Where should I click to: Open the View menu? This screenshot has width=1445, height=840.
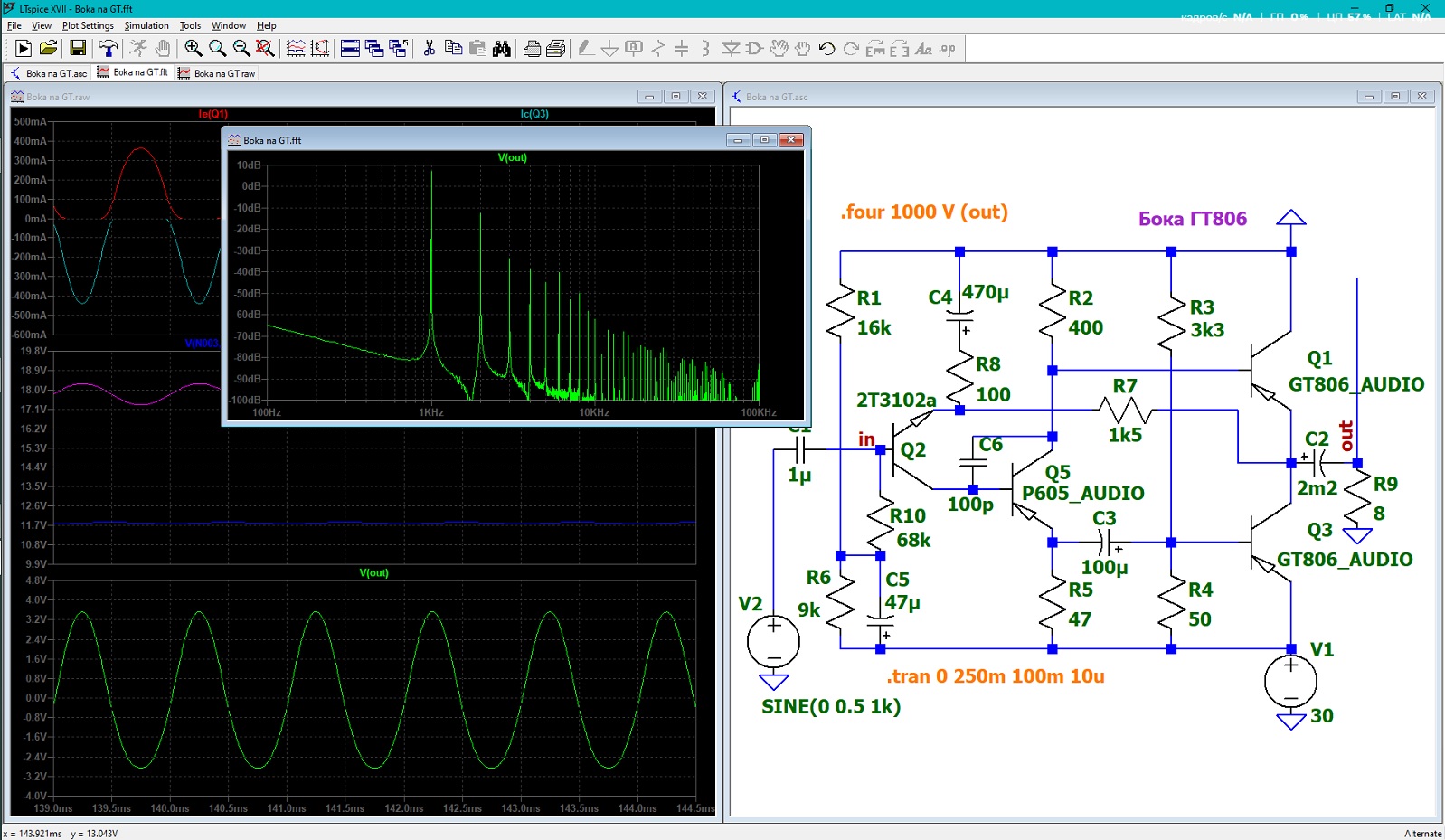point(42,25)
